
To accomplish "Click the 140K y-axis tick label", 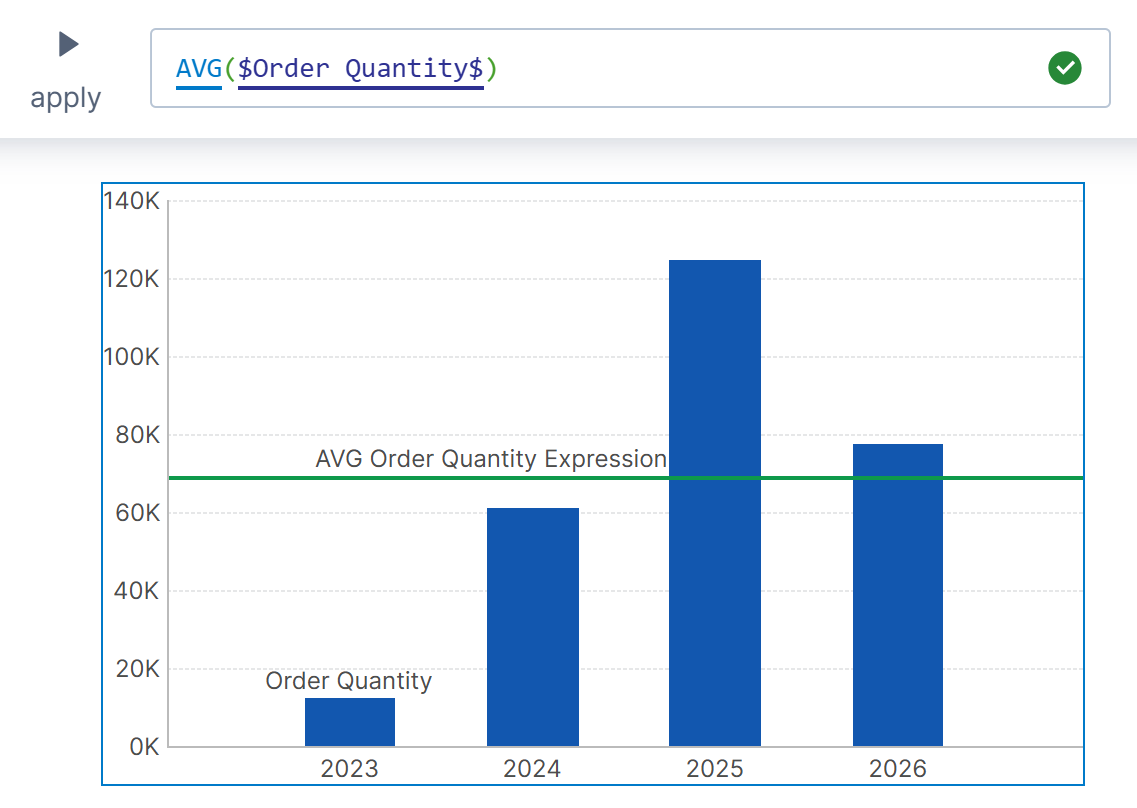I will pos(131,201).
